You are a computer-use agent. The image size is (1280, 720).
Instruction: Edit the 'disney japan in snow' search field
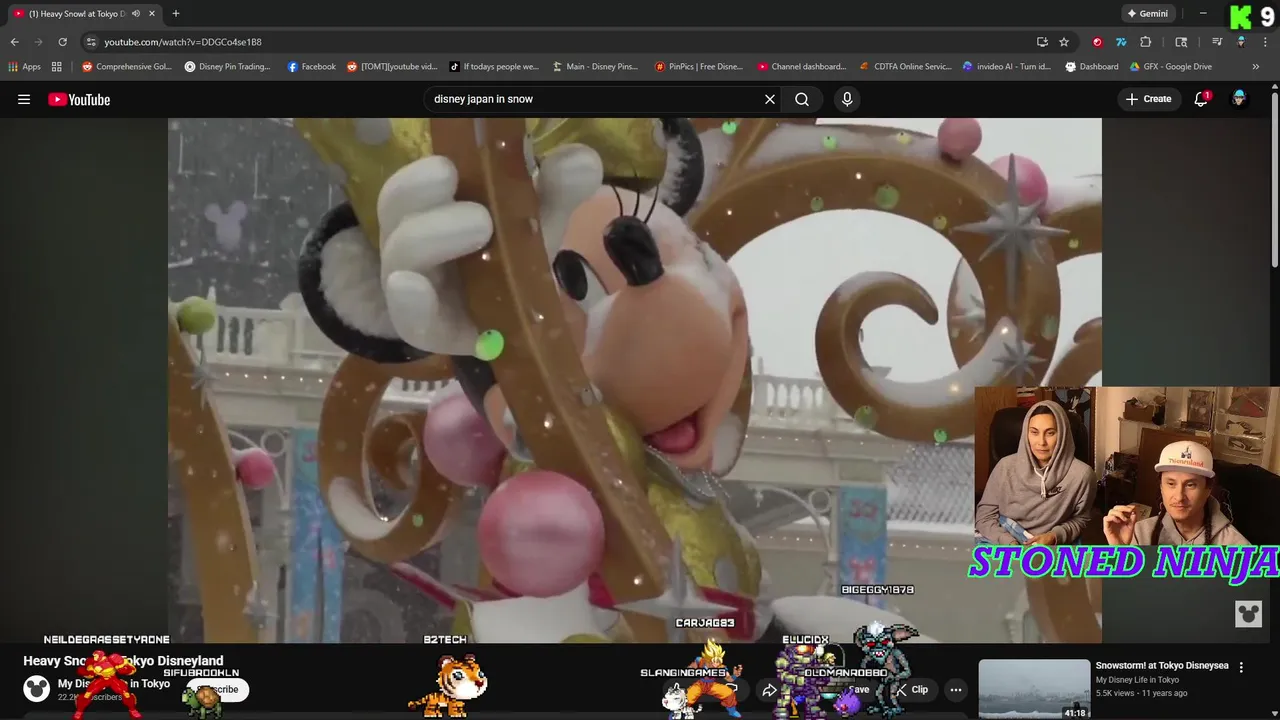tap(593, 99)
